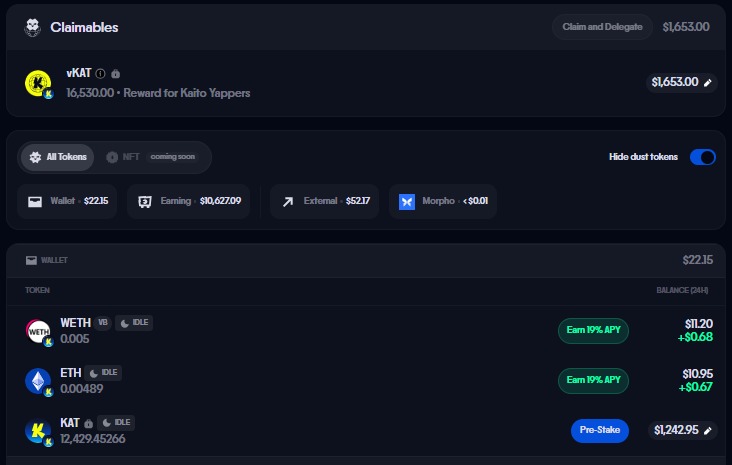Open the External $52.17 filter
Image resolution: width=732 pixels, height=465 pixels.
pos(325,201)
